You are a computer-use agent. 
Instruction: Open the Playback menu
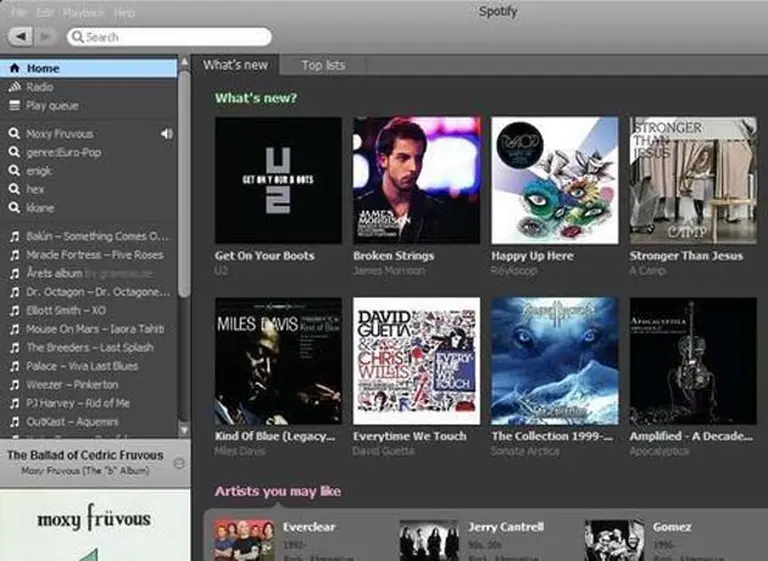click(83, 13)
